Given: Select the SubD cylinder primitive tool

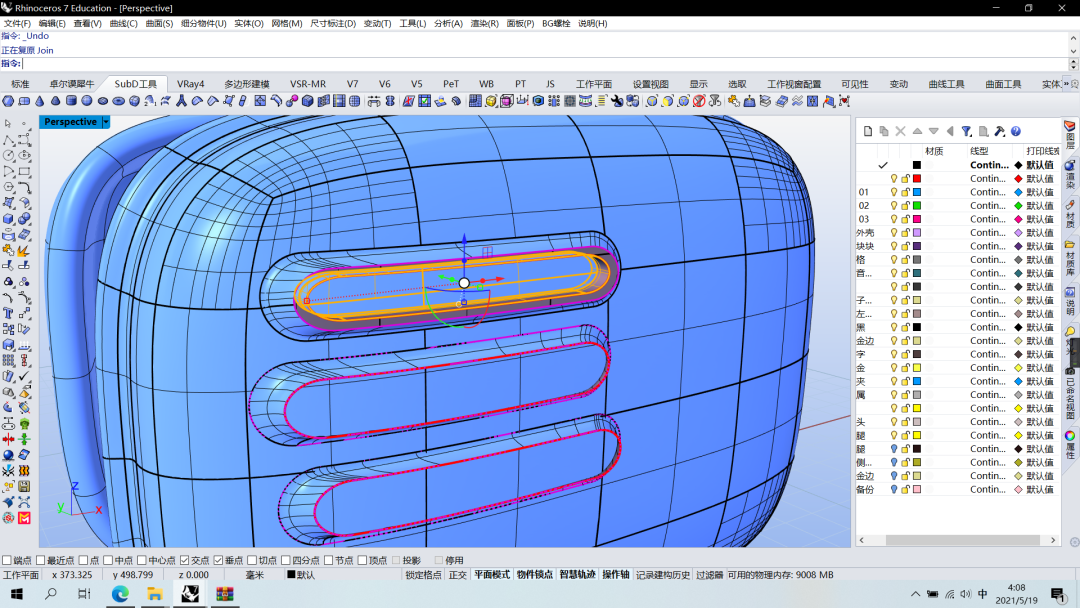Looking at the screenshot, I should [71, 101].
